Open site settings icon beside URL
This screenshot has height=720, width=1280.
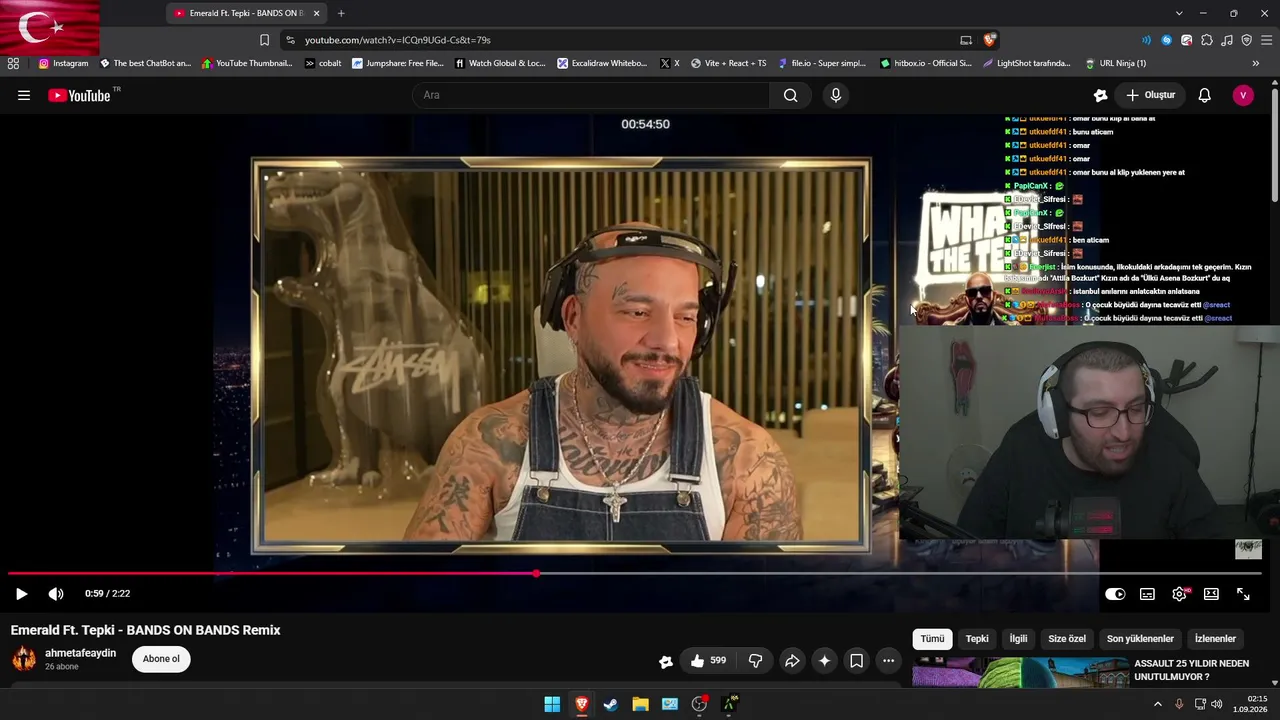coord(290,40)
